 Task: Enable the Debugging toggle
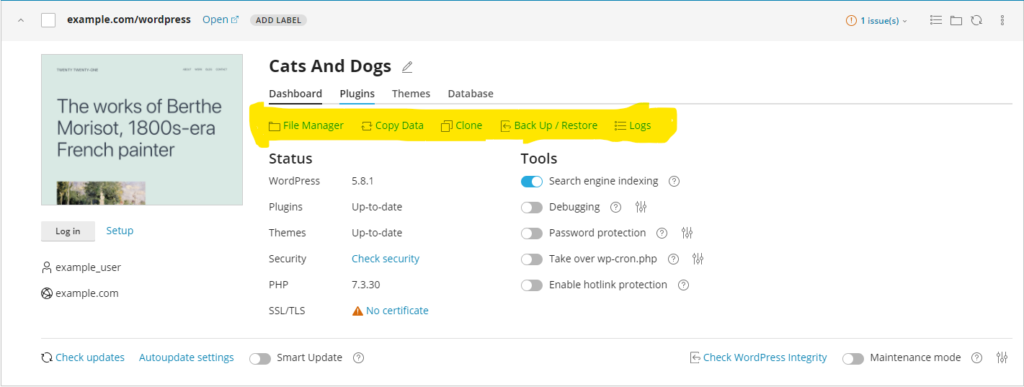[x=532, y=207]
